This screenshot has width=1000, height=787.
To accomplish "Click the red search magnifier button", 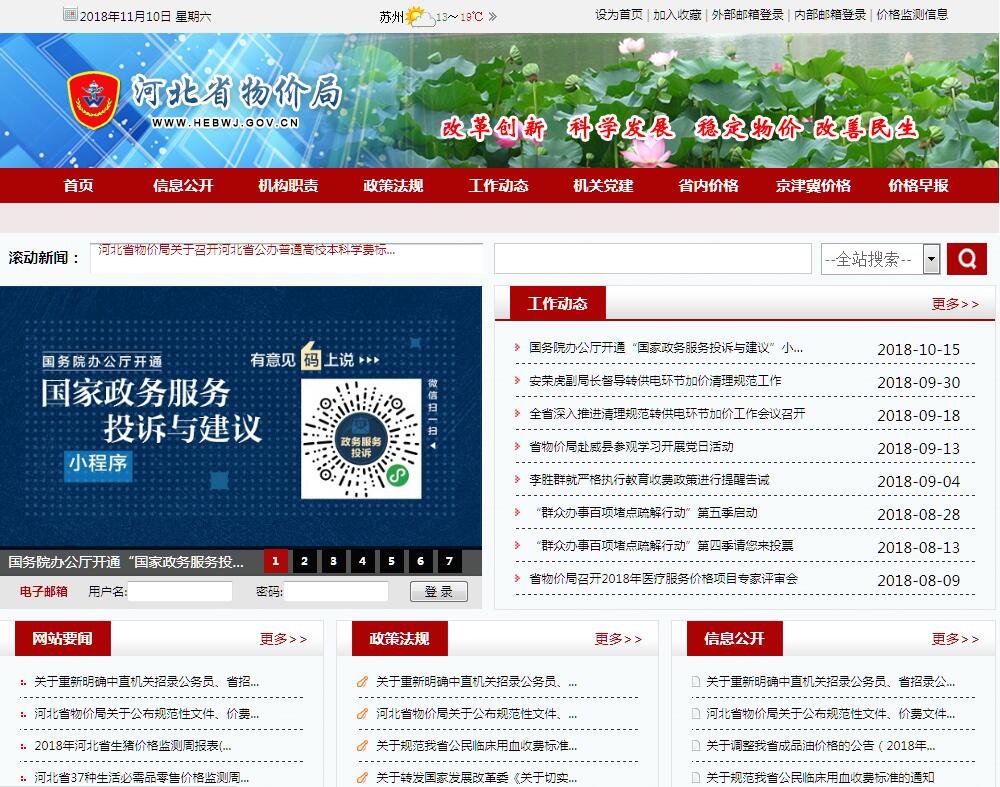I will 966,259.
